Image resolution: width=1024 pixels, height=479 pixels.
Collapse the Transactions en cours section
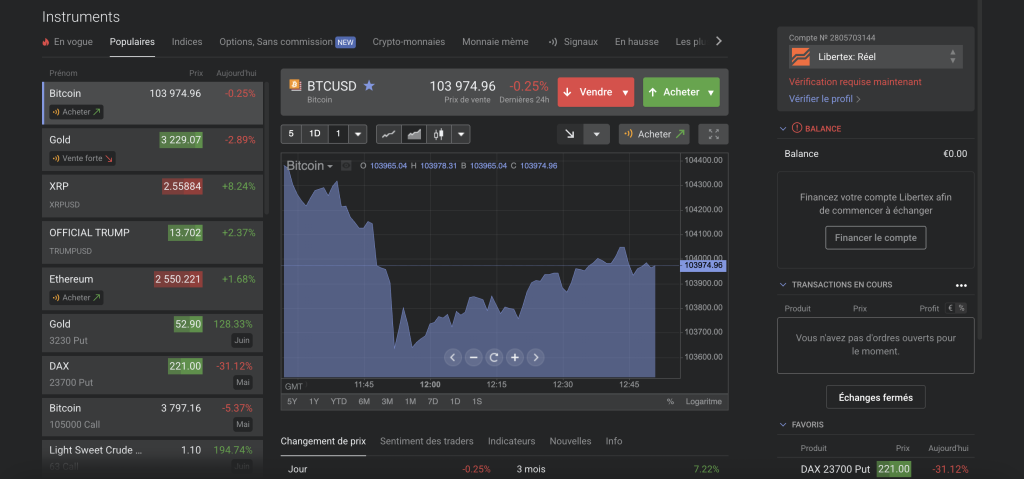(x=783, y=285)
